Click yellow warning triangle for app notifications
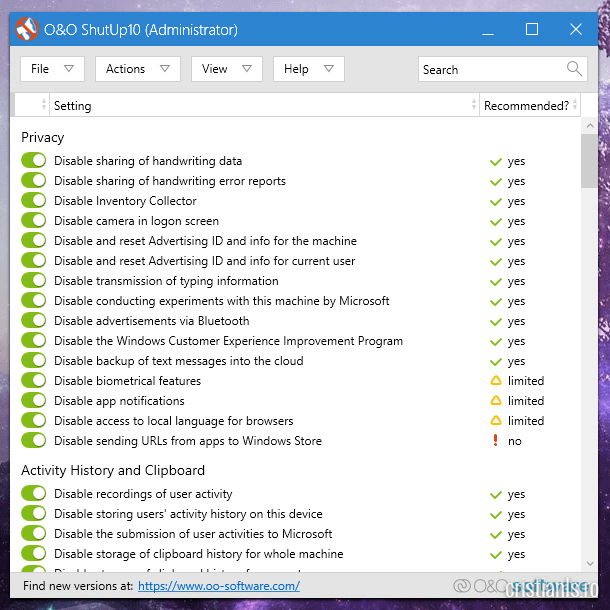The height and width of the screenshot is (610, 610). [496, 400]
